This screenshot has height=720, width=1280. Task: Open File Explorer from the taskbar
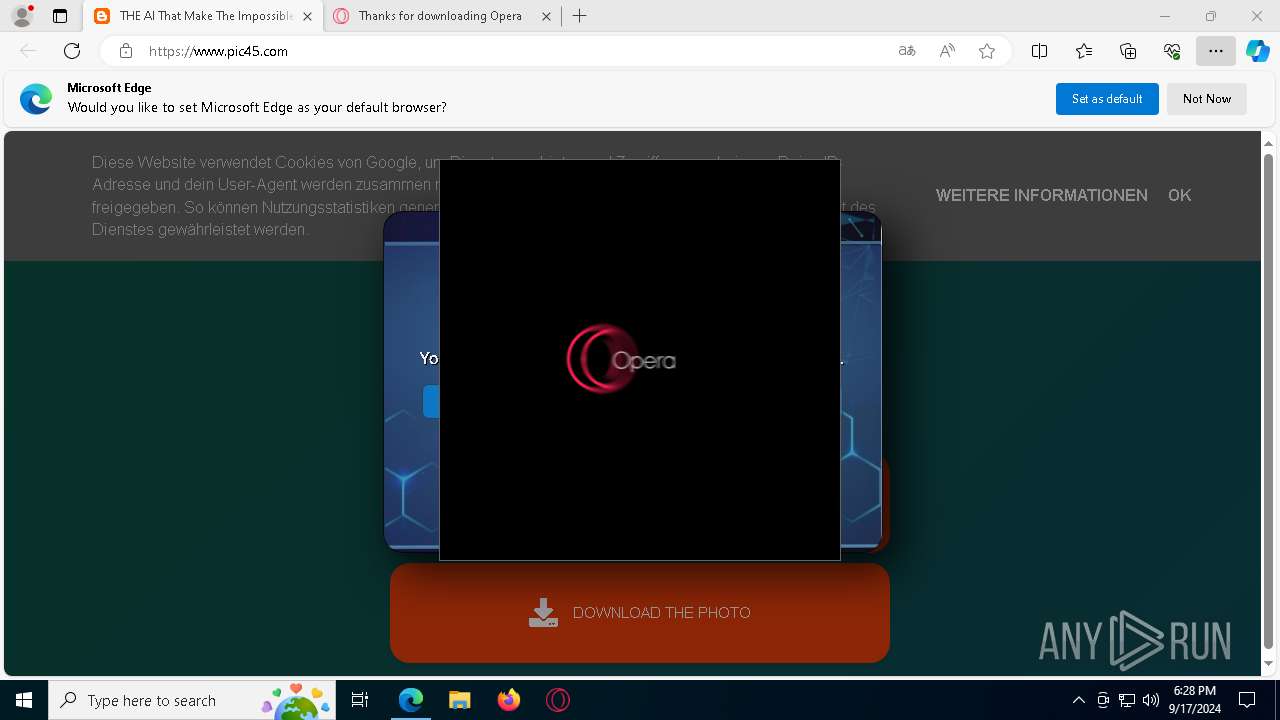click(x=460, y=700)
